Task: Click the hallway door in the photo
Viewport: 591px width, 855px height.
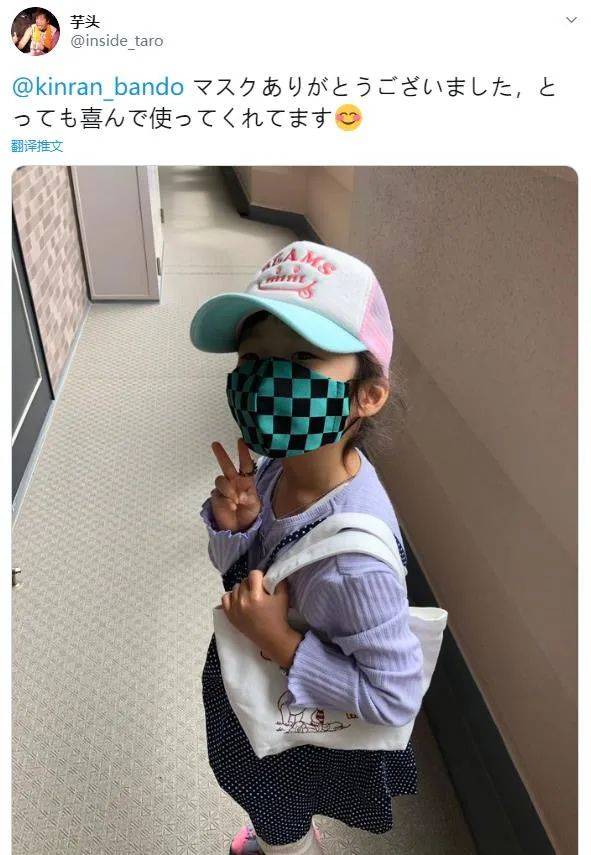Action: (x=117, y=233)
